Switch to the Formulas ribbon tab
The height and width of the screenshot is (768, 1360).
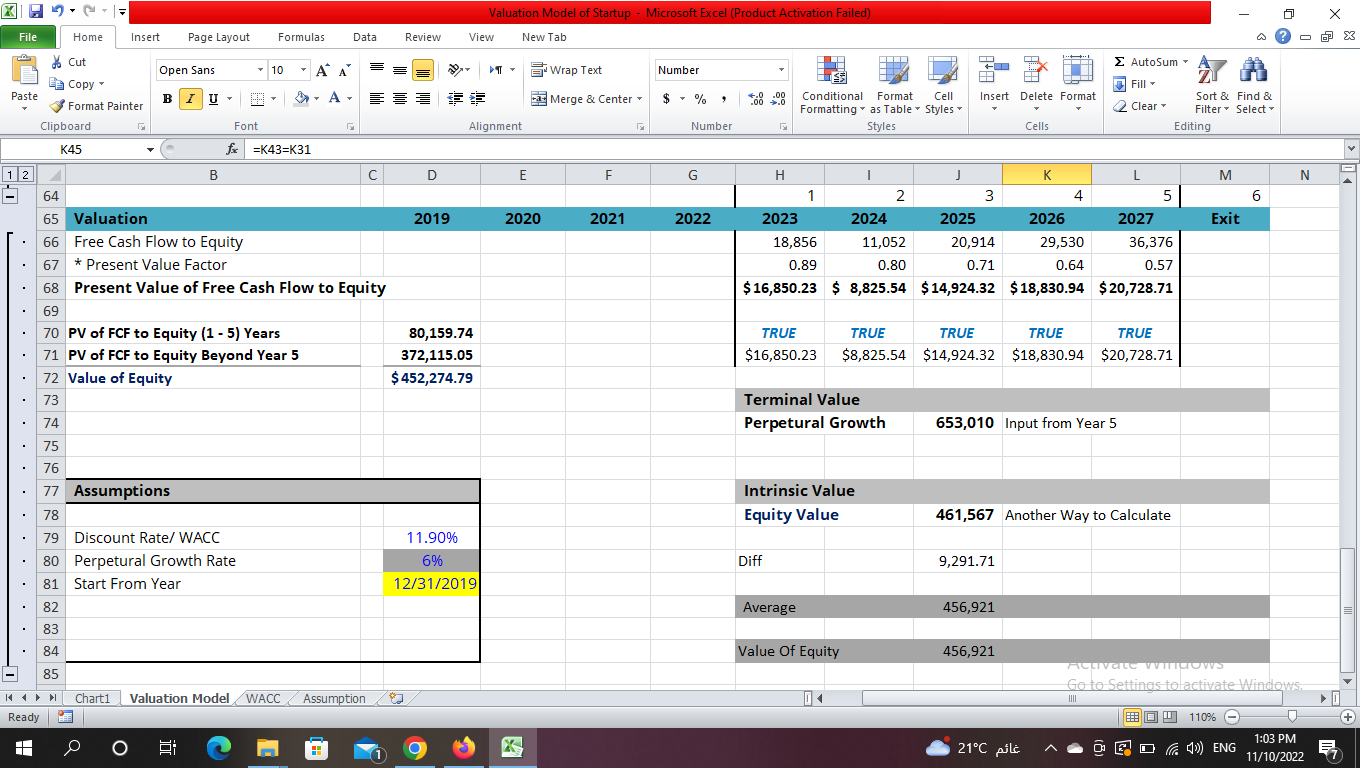coord(301,37)
